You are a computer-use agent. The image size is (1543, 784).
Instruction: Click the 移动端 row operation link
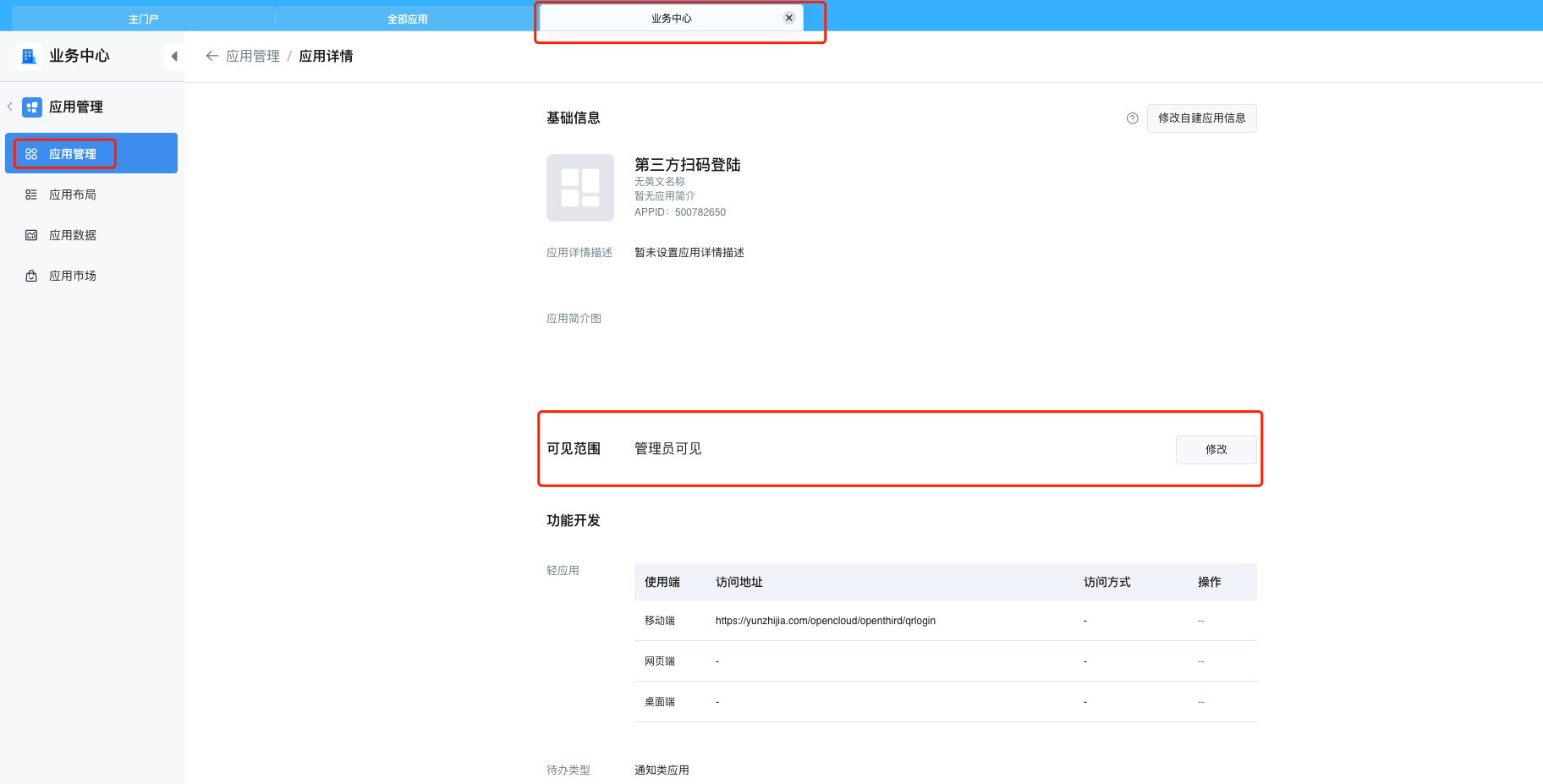click(x=1200, y=621)
